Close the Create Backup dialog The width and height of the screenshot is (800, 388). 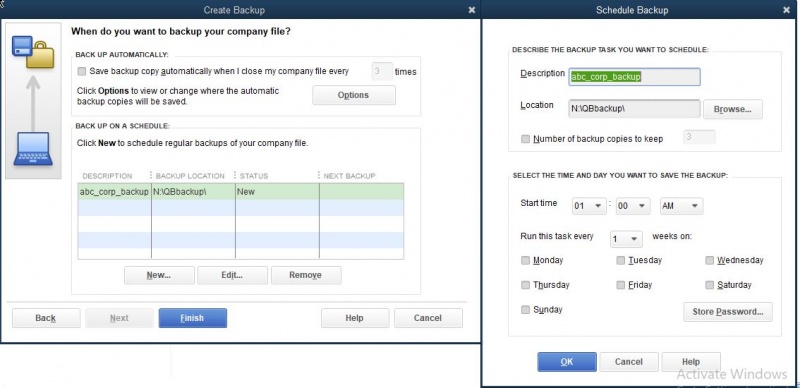[x=471, y=10]
